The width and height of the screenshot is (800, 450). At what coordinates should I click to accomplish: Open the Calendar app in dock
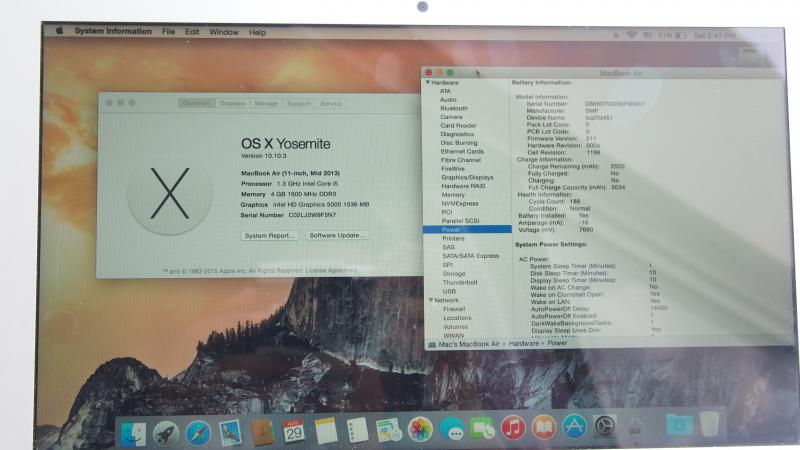tap(293, 431)
